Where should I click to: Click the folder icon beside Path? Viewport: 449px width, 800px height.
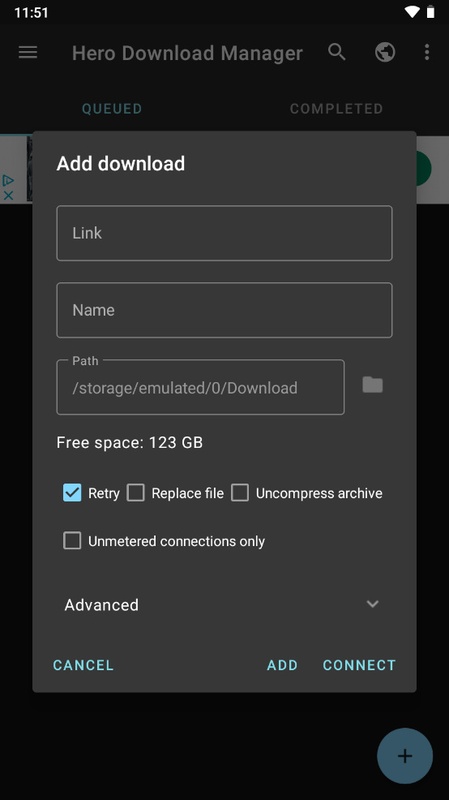coord(372,385)
